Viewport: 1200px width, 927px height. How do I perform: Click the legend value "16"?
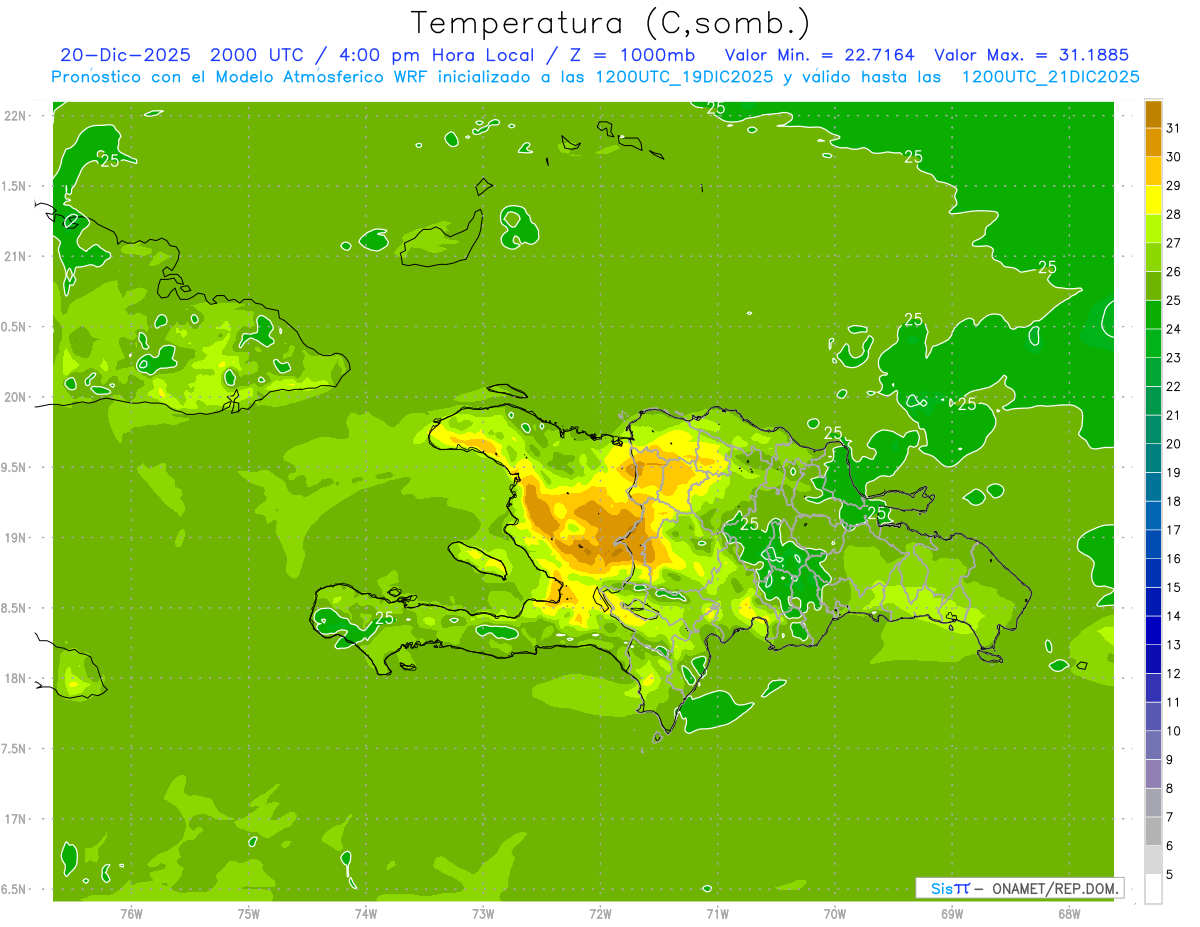[1174, 558]
